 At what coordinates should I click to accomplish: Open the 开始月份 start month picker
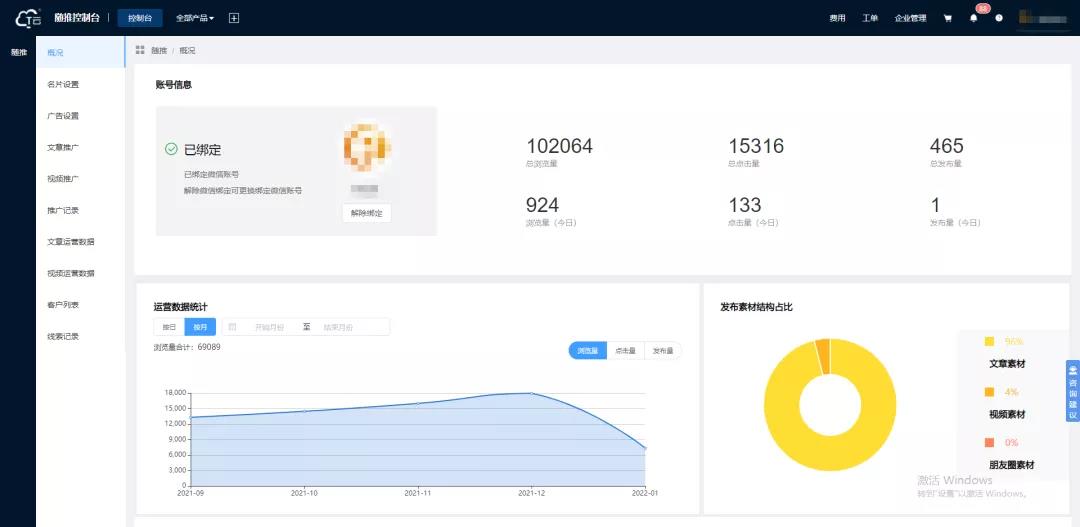[x=269, y=327]
